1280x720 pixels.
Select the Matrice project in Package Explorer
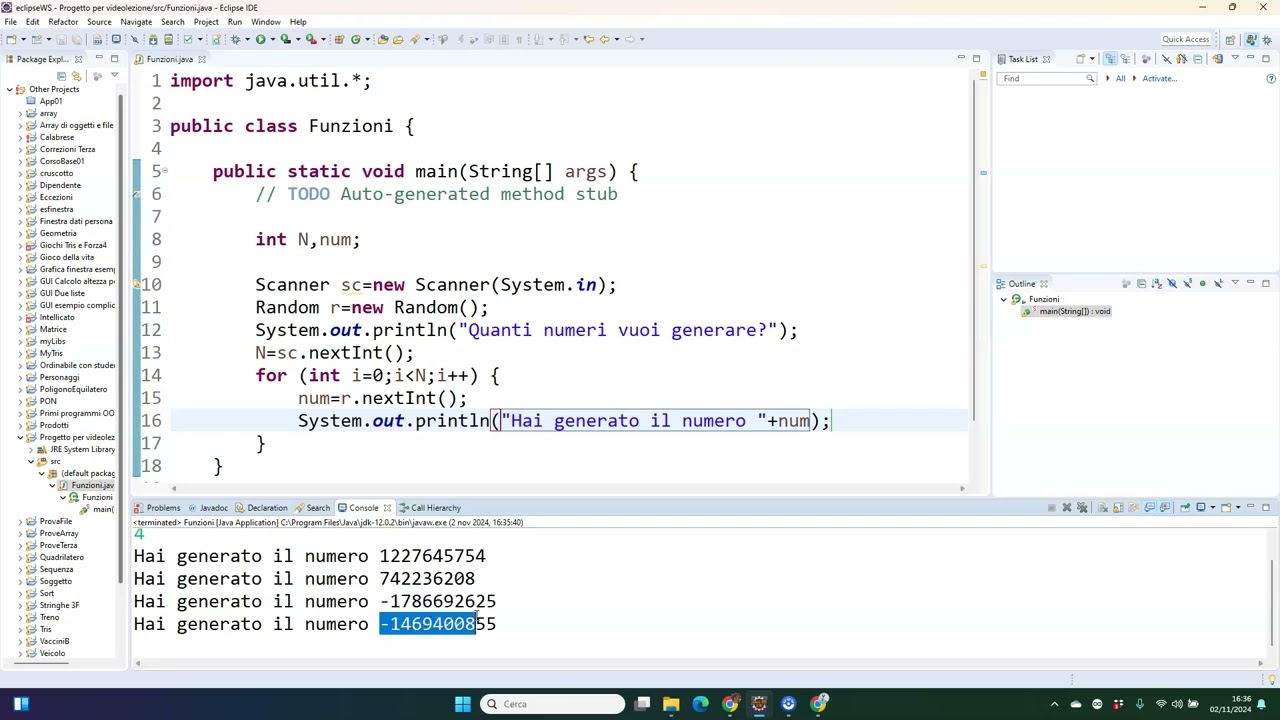tap(53, 329)
